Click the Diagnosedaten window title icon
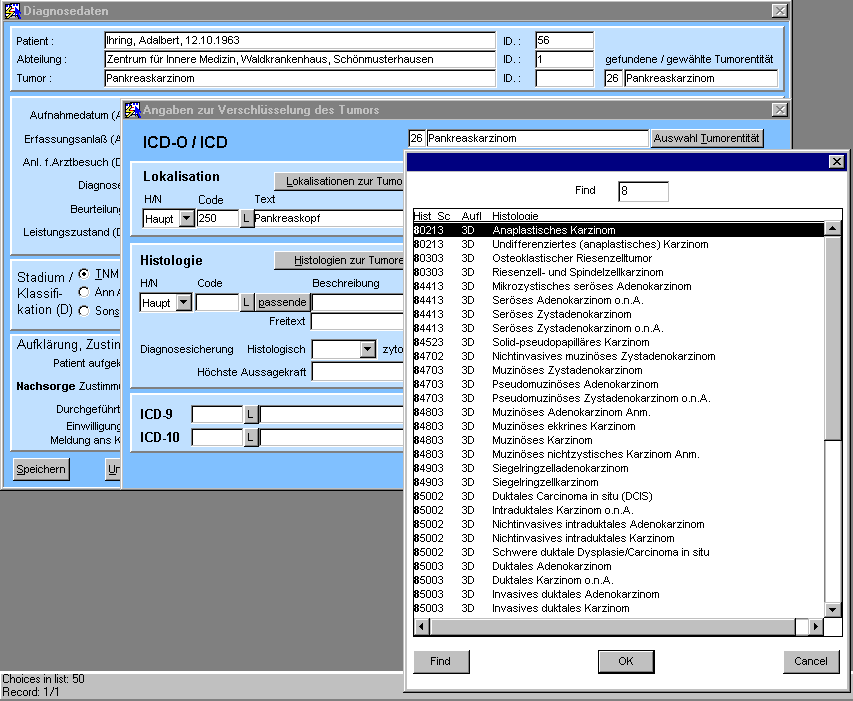Image resolution: width=853 pixels, height=701 pixels. click(x=12, y=10)
